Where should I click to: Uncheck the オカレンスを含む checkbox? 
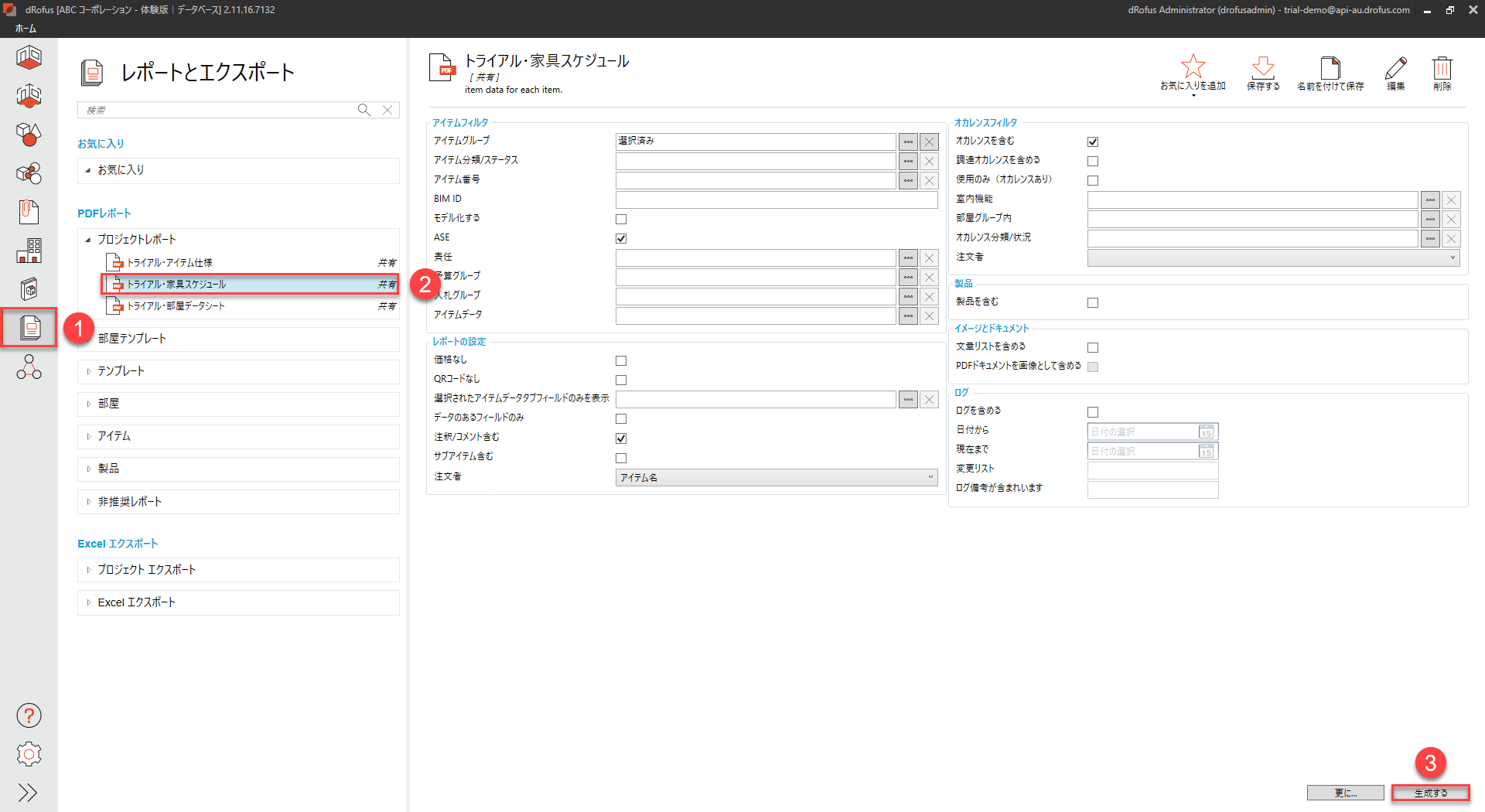1093,142
